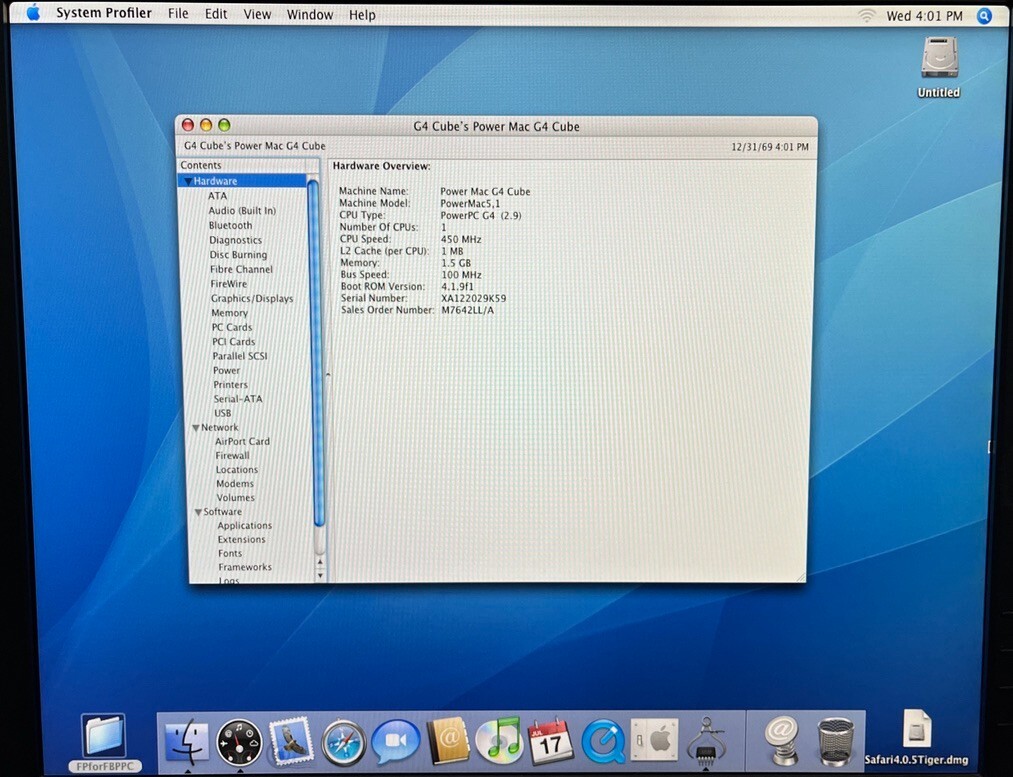1013x777 pixels.
Task: Click the sales order number M7642LL/A
Action: click(468, 311)
